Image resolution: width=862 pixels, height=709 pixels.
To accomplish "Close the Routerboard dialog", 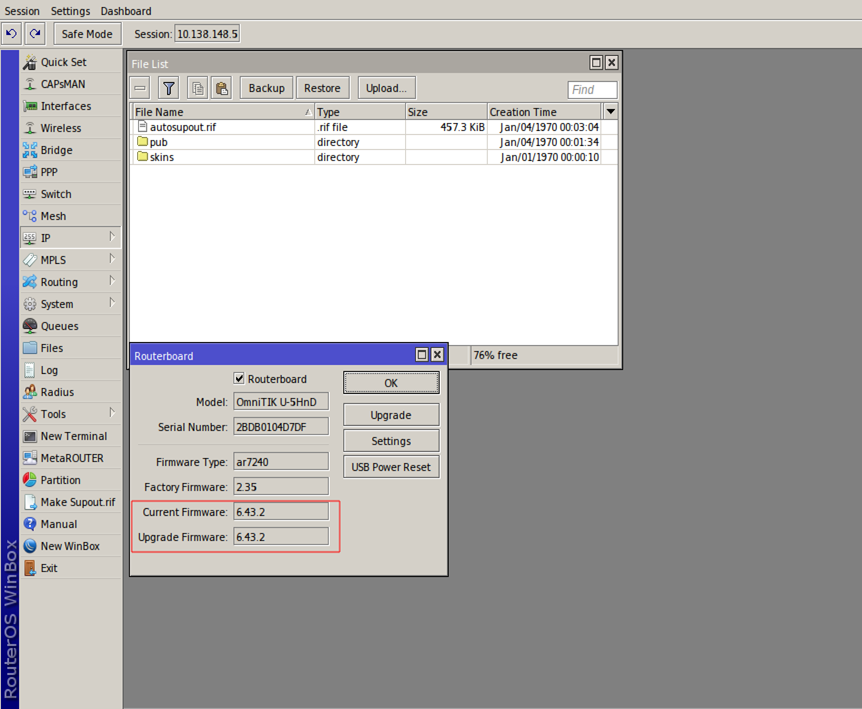I will (x=437, y=355).
